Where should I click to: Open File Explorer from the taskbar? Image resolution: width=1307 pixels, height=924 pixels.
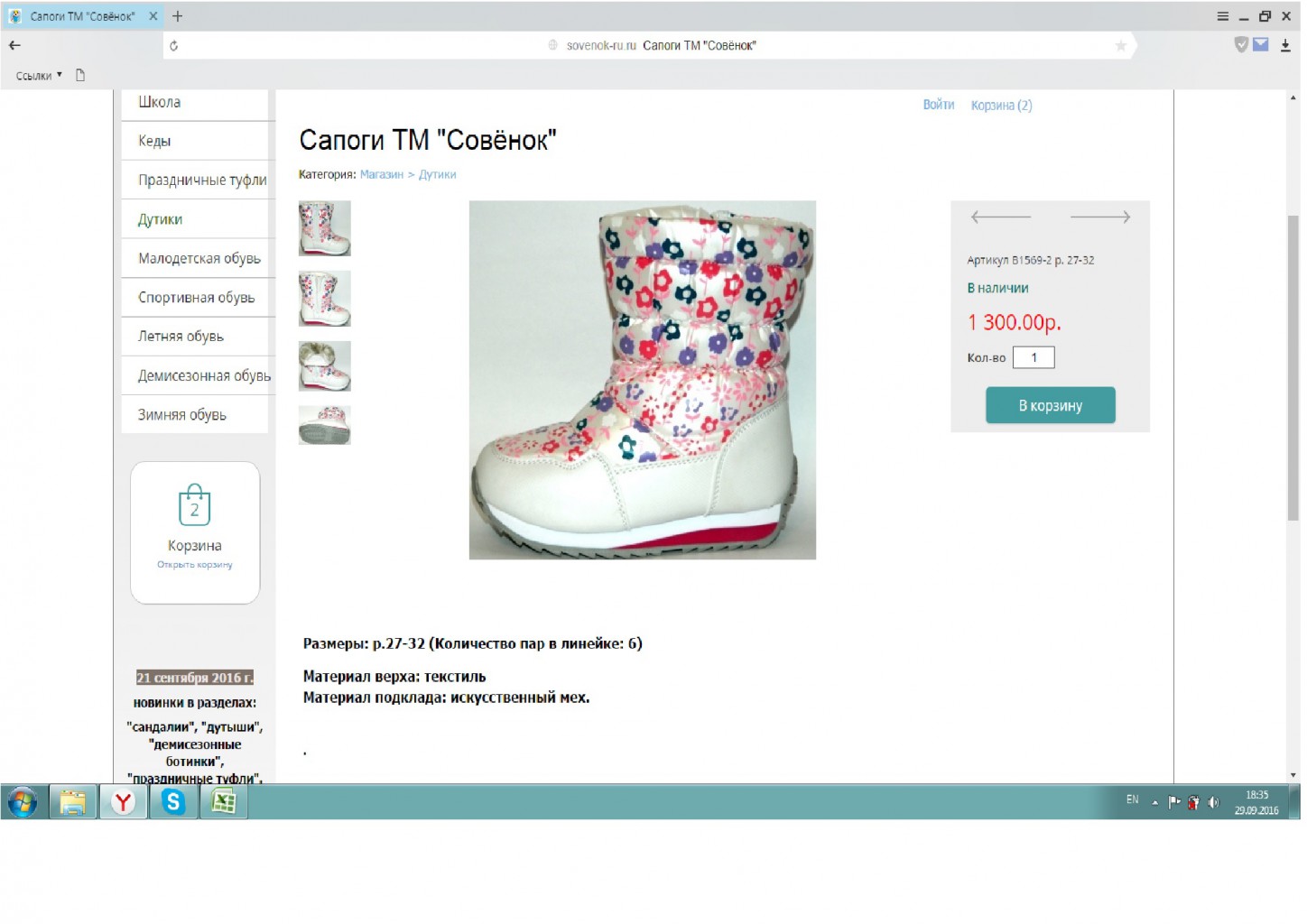click(73, 801)
